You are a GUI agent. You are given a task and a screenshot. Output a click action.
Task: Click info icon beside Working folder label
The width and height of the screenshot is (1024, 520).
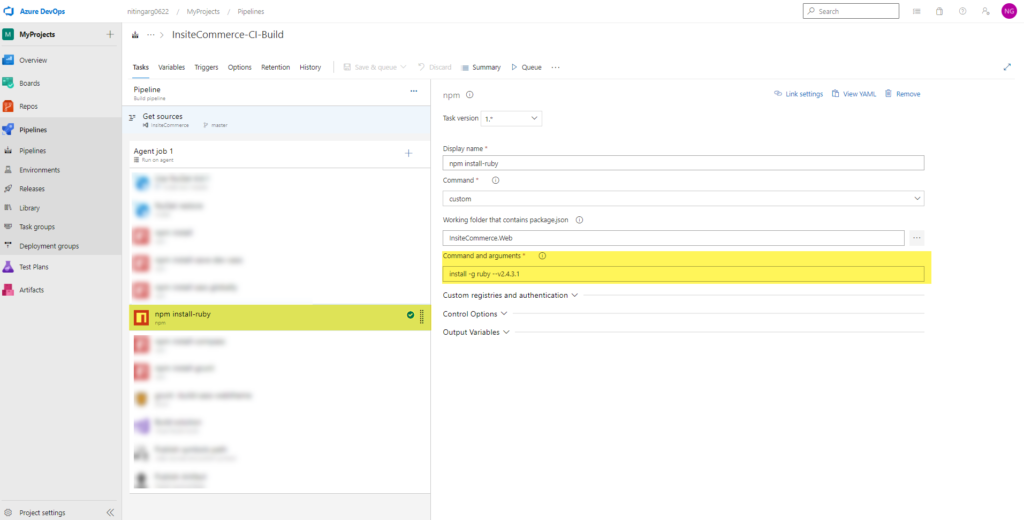tap(579, 220)
